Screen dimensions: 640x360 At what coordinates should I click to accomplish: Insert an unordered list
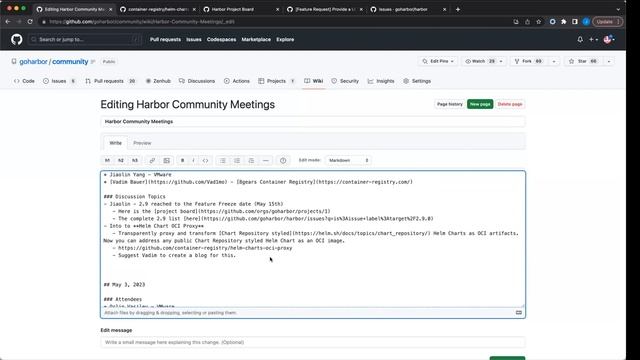tap(223, 160)
